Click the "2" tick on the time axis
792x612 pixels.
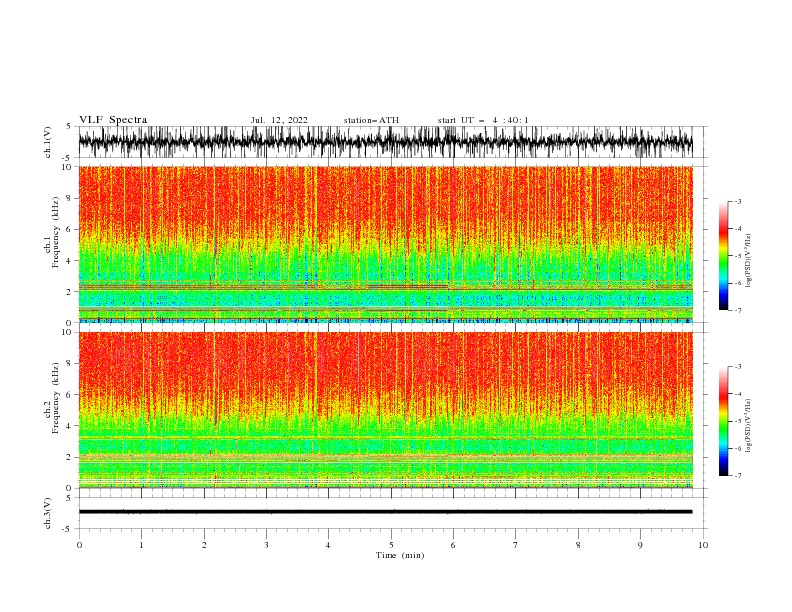click(x=204, y=545)
